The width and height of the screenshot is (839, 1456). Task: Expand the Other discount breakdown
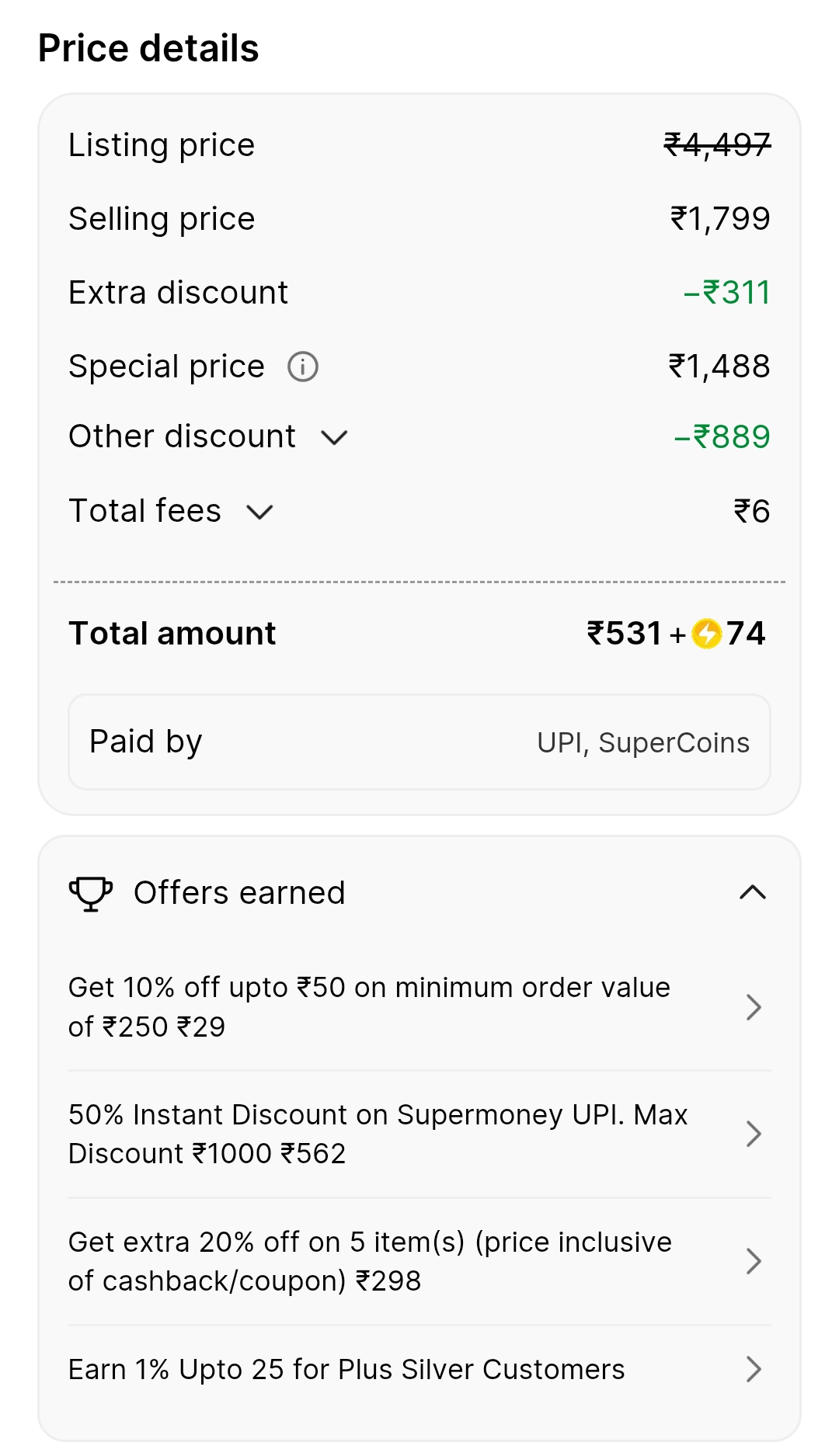pyautogui.click(x=334, y=438)
